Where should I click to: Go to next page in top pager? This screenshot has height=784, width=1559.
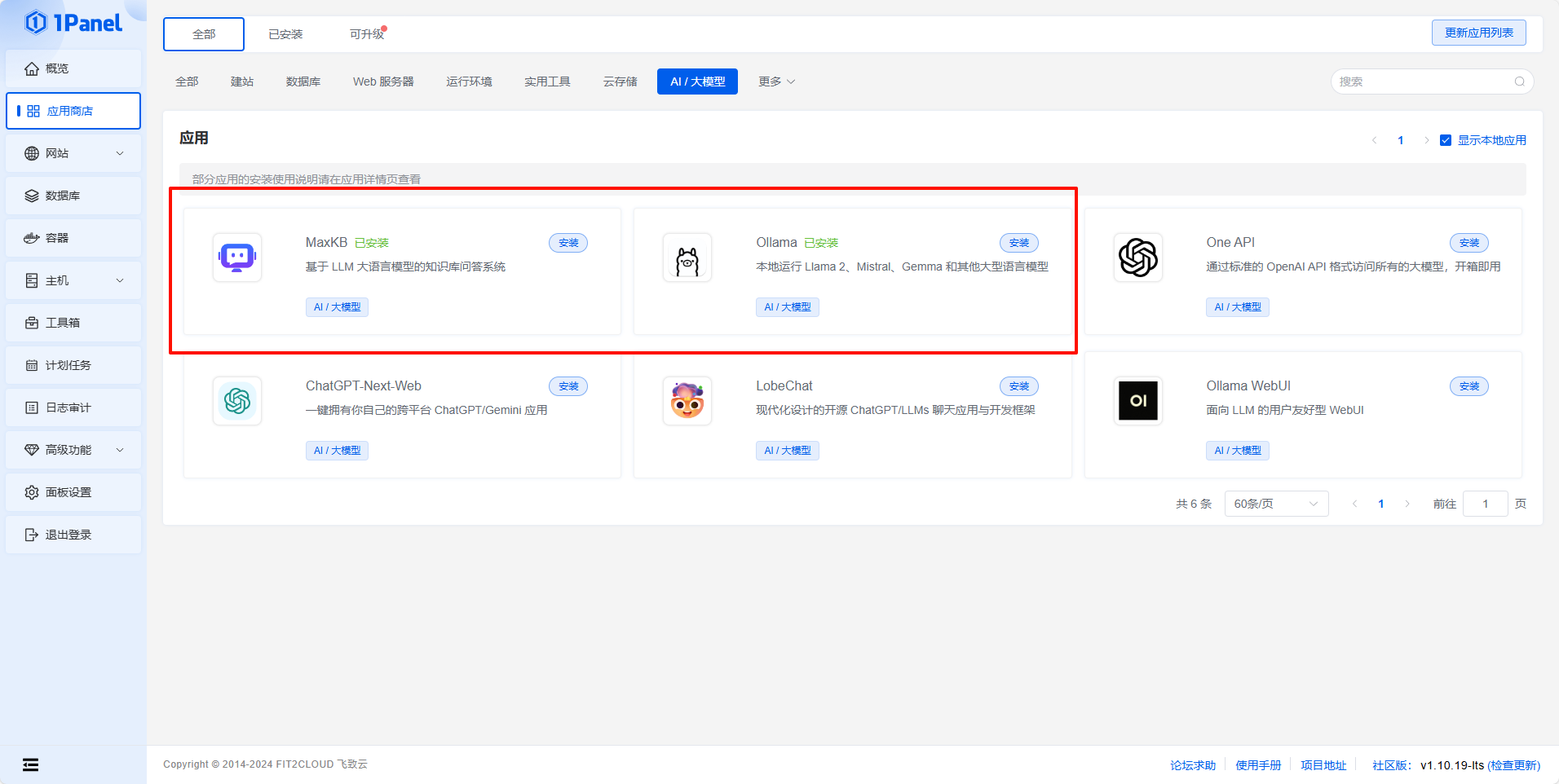coord(1427,140)
